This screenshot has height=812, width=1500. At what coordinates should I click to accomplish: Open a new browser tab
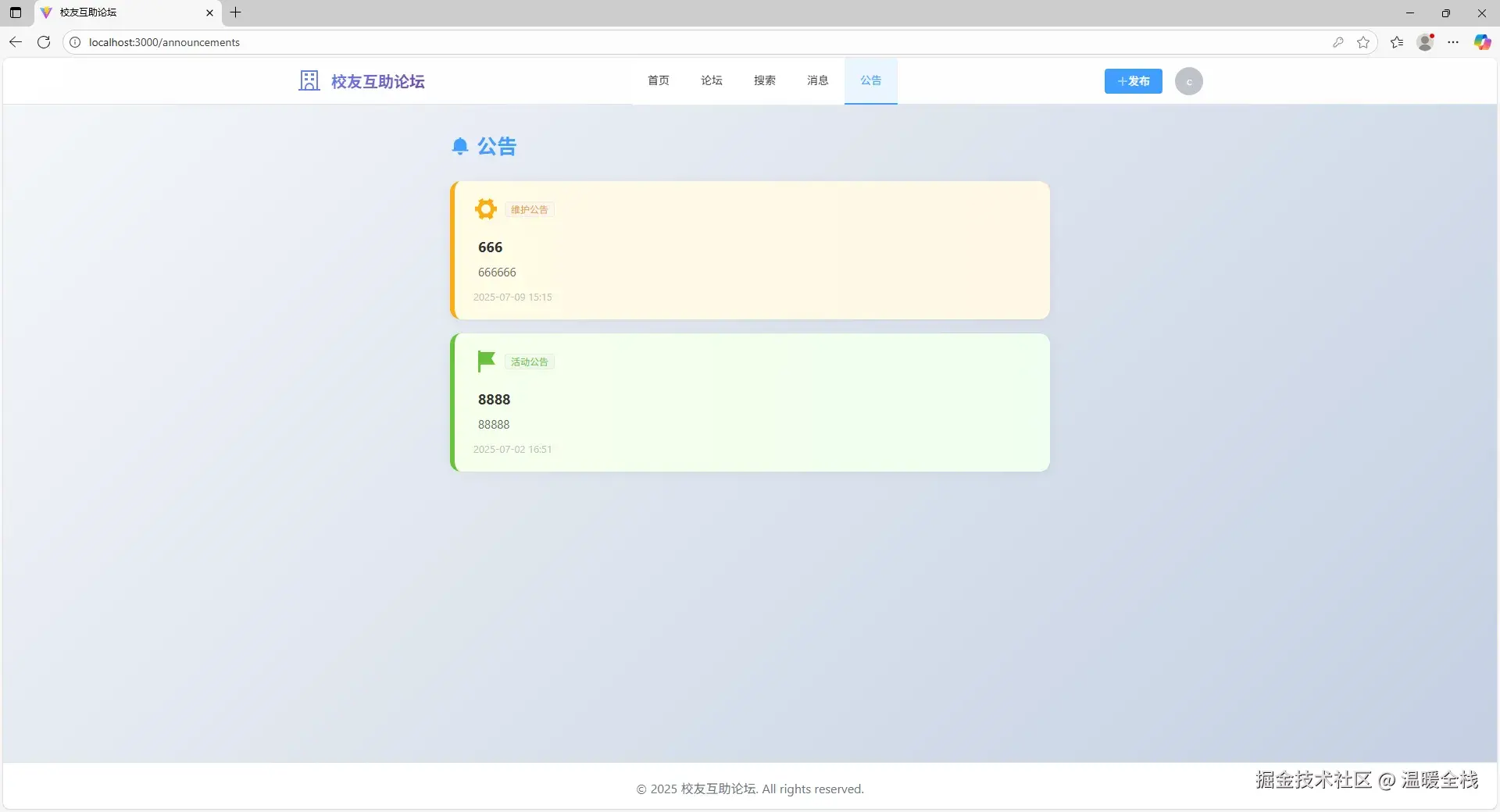pos(235,12)
